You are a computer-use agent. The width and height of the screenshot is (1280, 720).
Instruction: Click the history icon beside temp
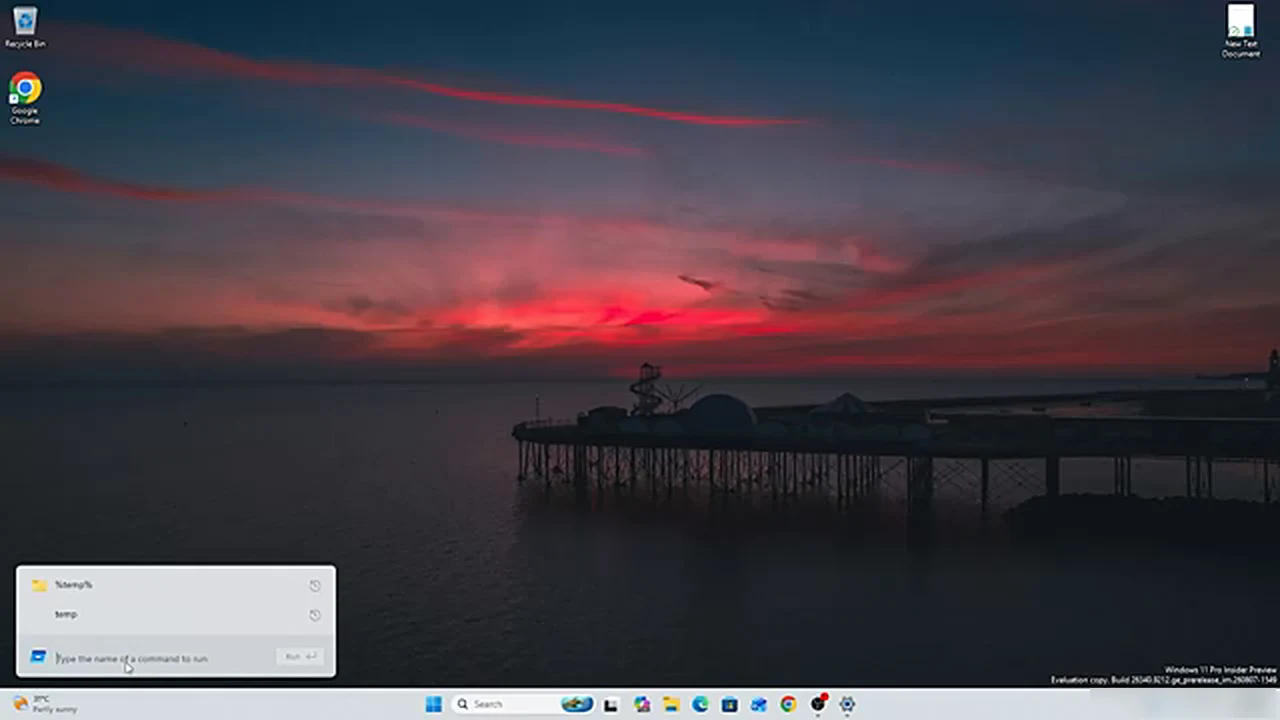point(315,615)
